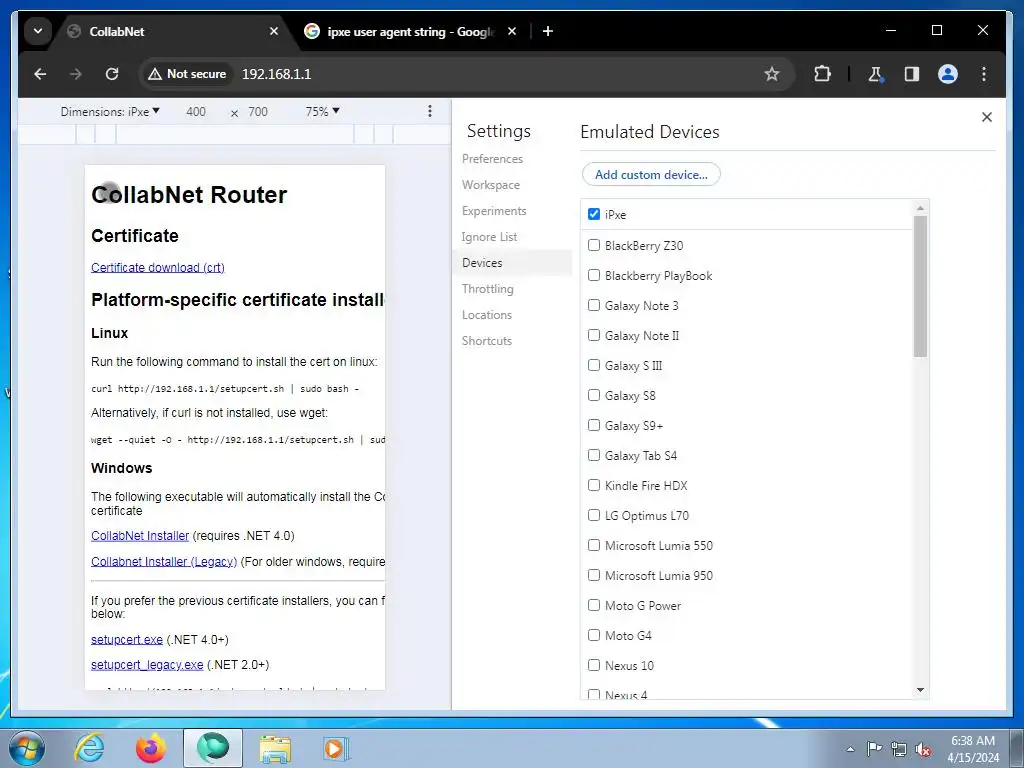
Task: Open Chrome Labs flask icon
Action: tap(876, 74)
